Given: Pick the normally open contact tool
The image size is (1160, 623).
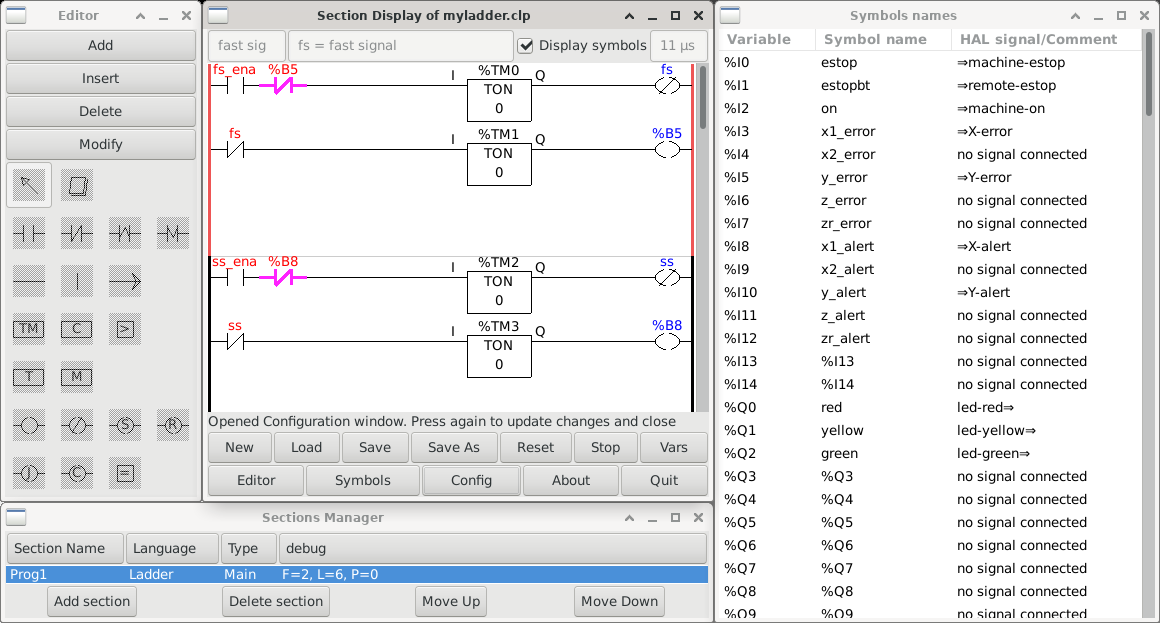Looking at the screenshot, I should click(29, 233).
